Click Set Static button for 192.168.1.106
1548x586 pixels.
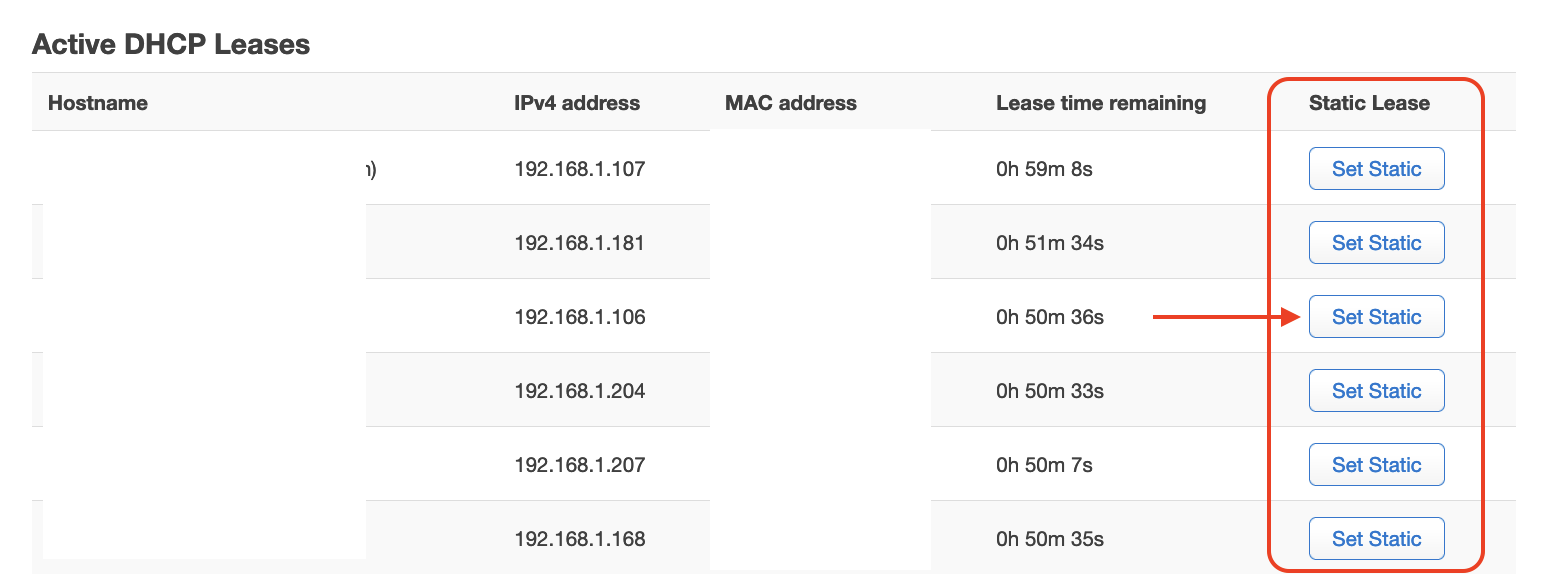click(x=1376, y=317)
